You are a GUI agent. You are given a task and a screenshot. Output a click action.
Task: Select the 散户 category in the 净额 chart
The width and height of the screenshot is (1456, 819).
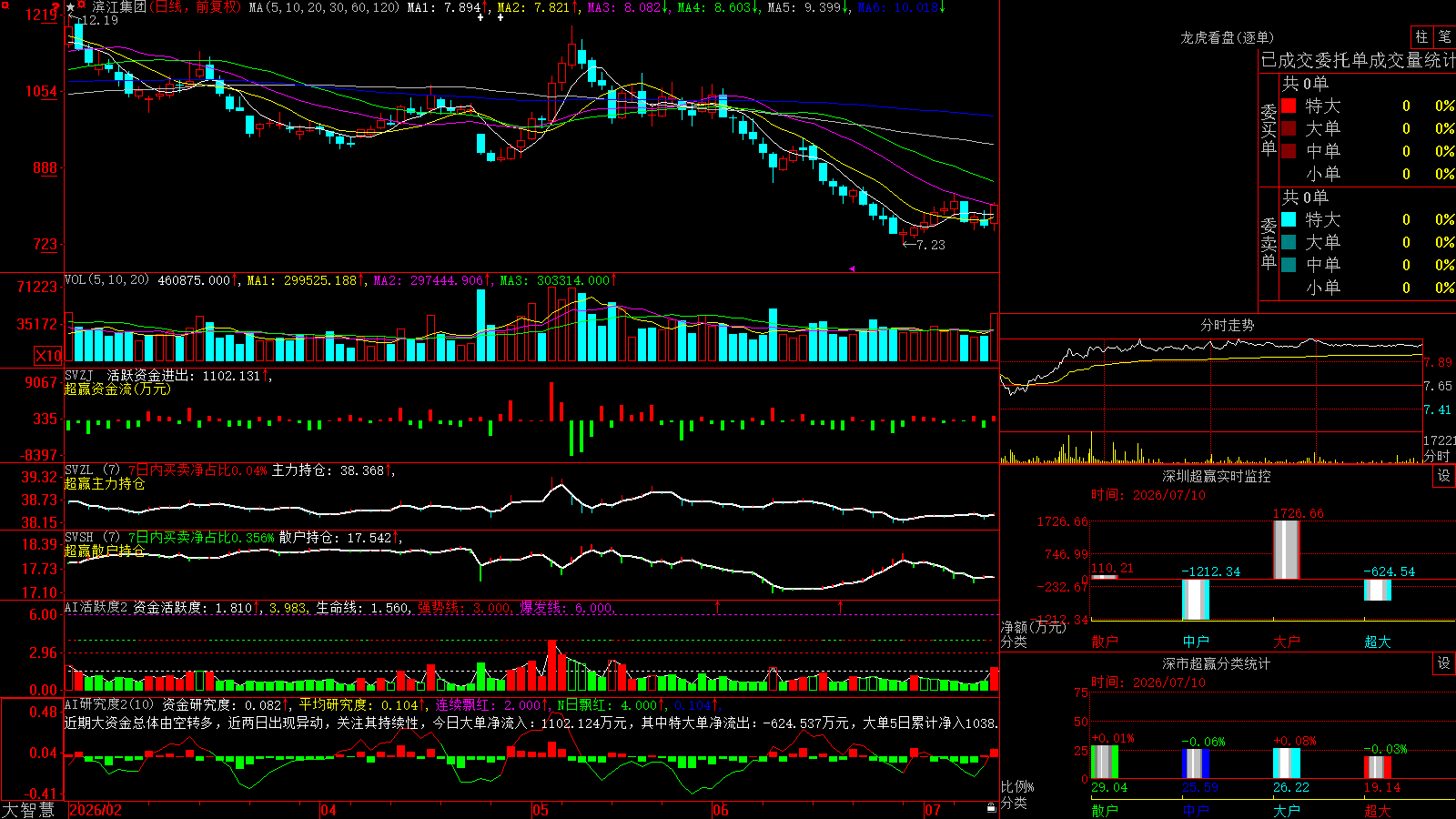(x=1105, y=642)
